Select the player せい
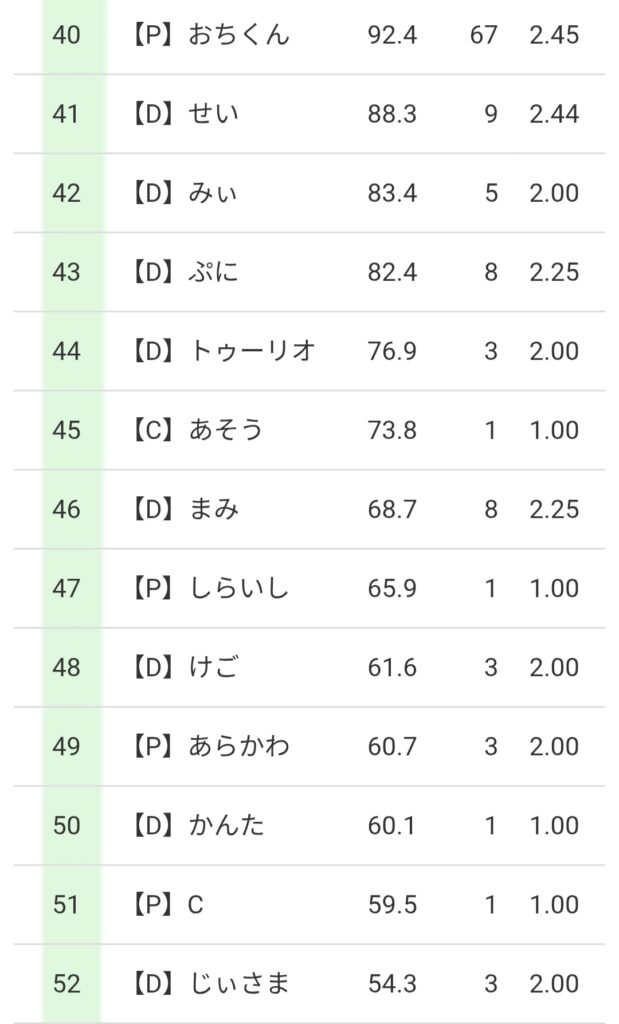The image size is (619, 1024). click(x=214, y=114)
